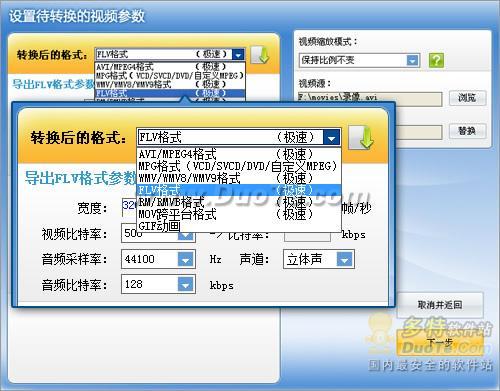Click the input field beside 替换 button

[419, 132]
